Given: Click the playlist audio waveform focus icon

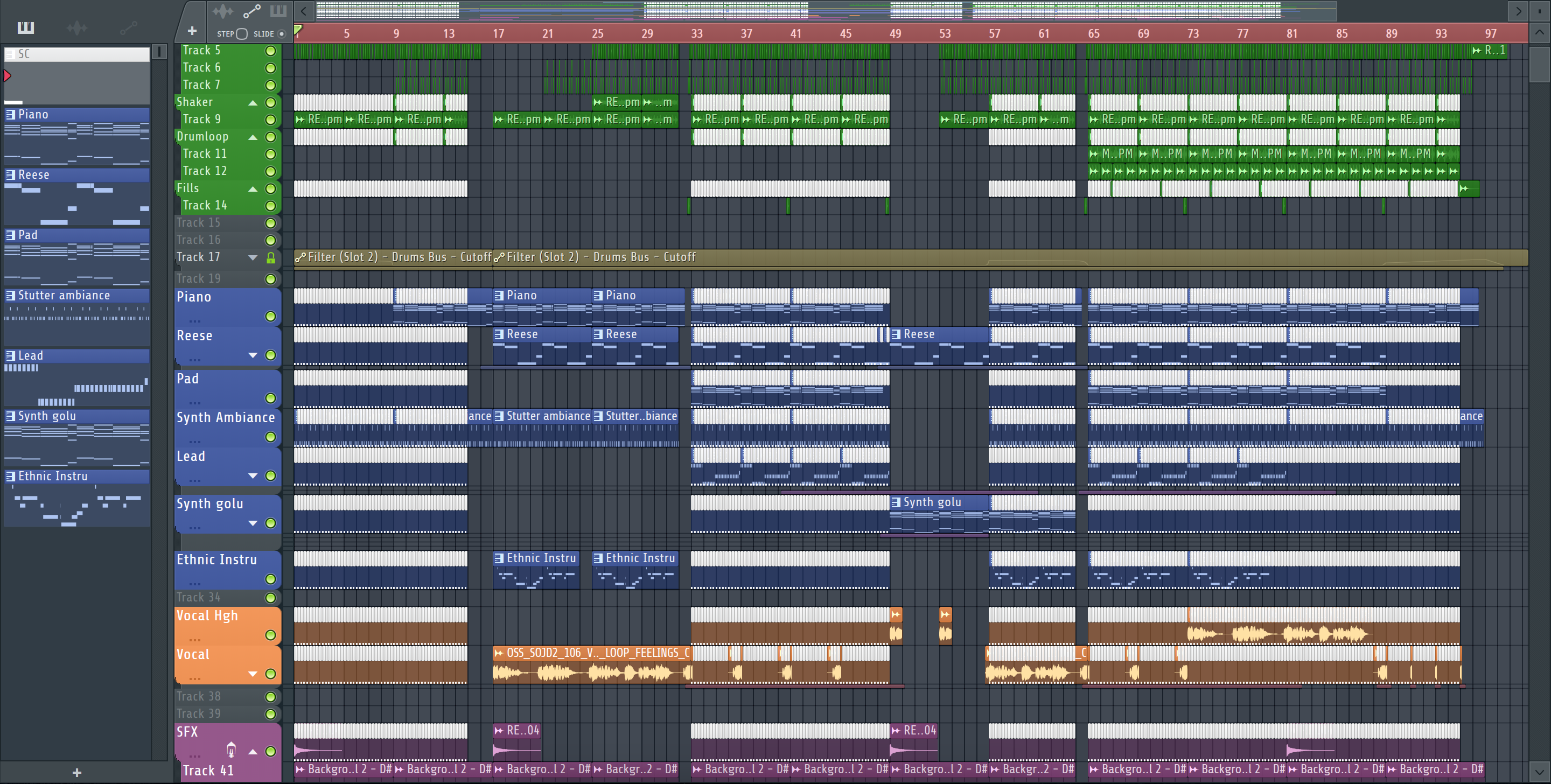Looking at the screenshot, I should (222, 11).
